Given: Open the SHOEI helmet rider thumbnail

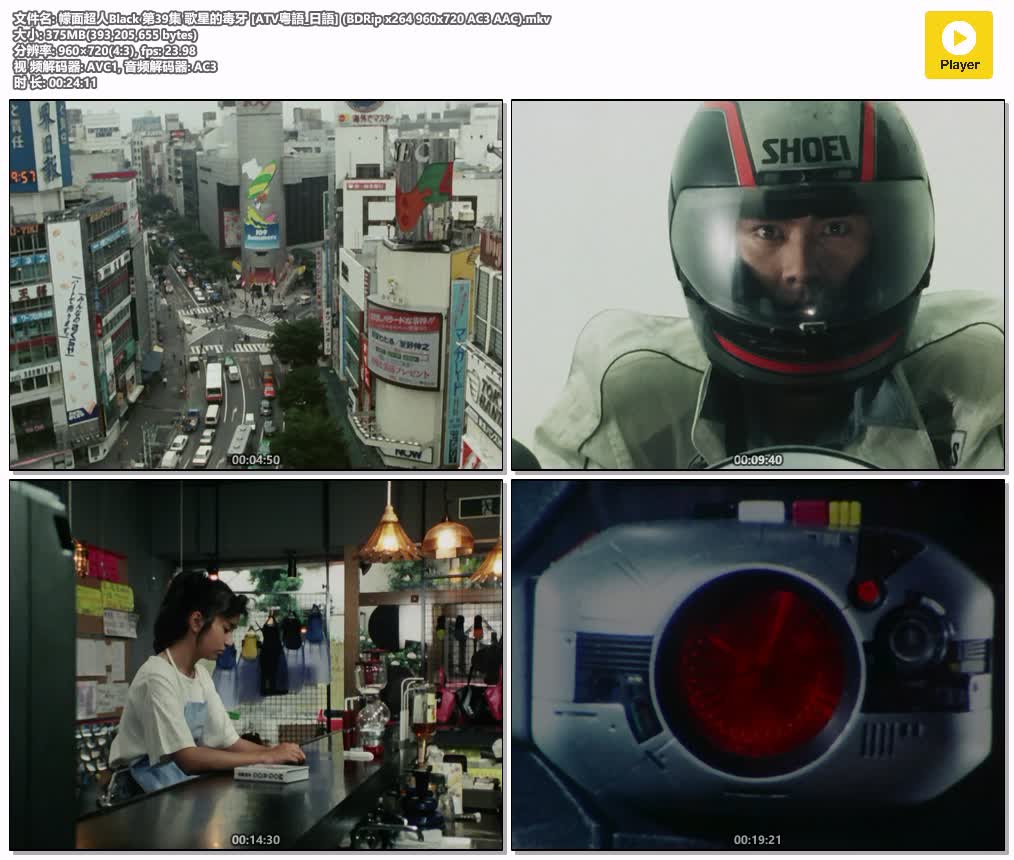Looking at the screenshot, I should [758, 285].
